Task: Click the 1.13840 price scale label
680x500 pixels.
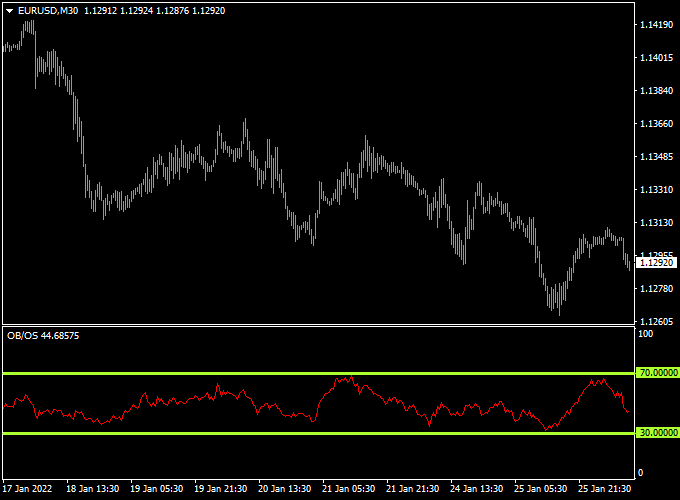Action: [x=657, y=91]
